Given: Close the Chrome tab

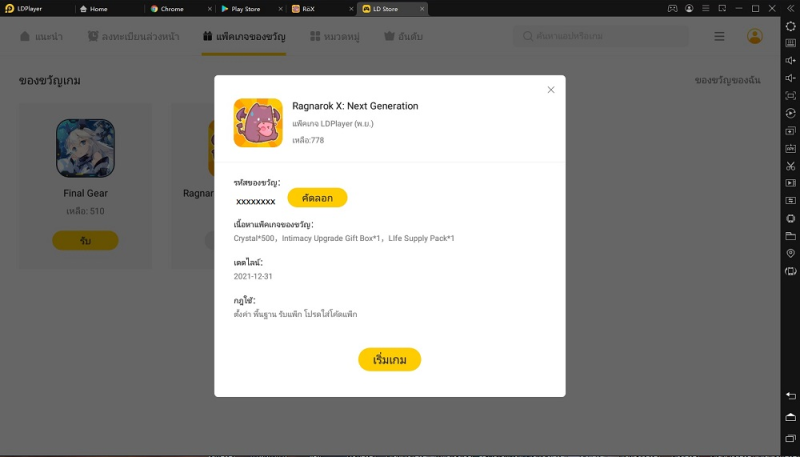Looking at the screenshot, I should click(210, 9).
